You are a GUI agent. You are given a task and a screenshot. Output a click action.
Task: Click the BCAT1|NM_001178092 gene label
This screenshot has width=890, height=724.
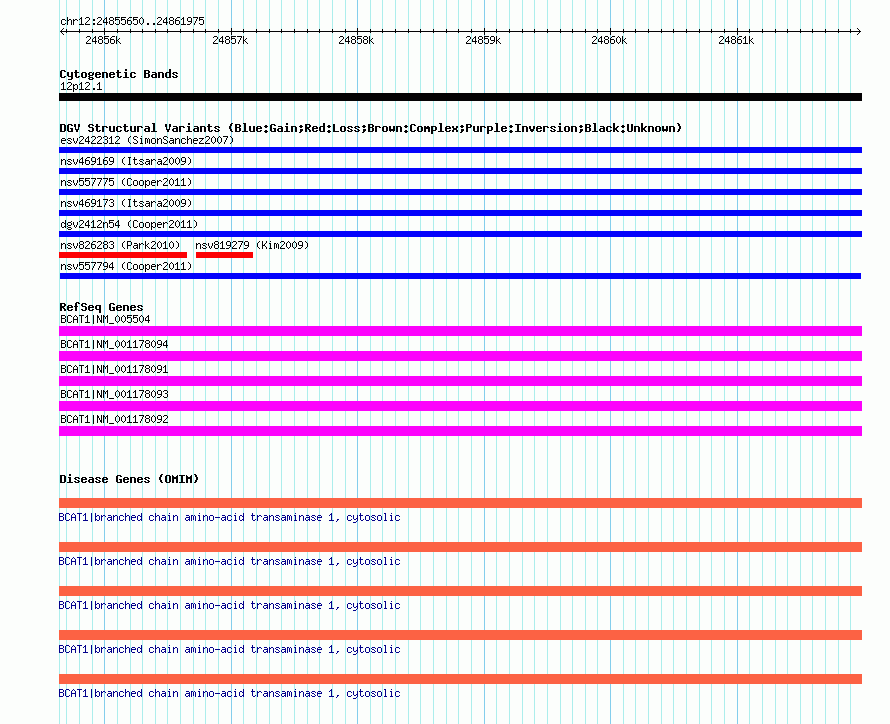pos(114,419)
